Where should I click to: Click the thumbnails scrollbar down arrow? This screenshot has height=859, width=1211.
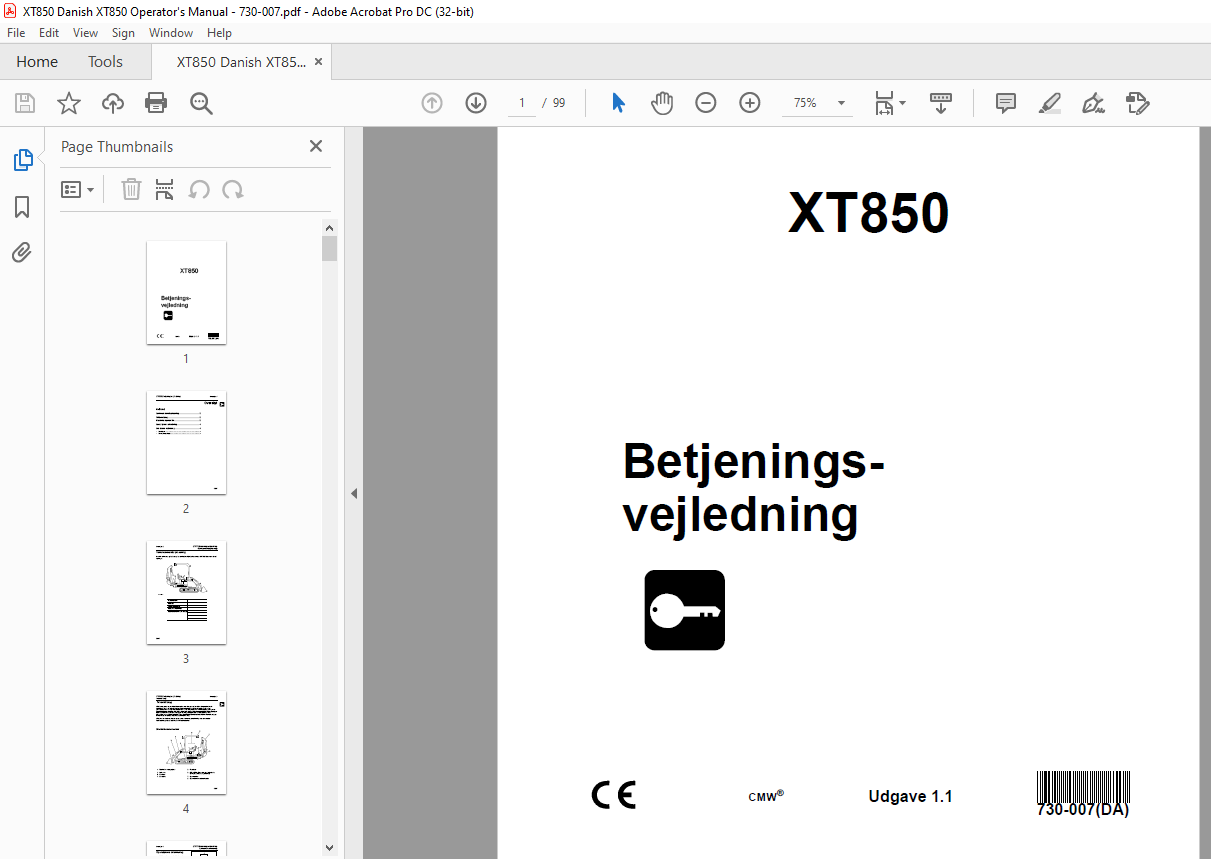pos(330,848)
